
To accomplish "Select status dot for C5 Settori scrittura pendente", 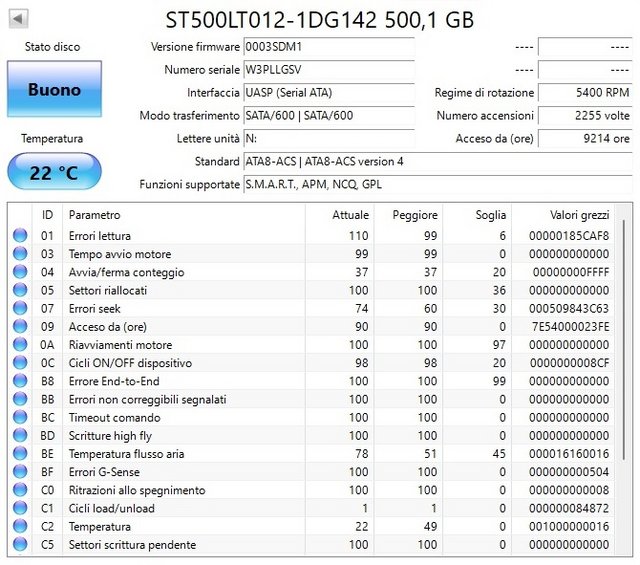I will (x=20, y=544).
